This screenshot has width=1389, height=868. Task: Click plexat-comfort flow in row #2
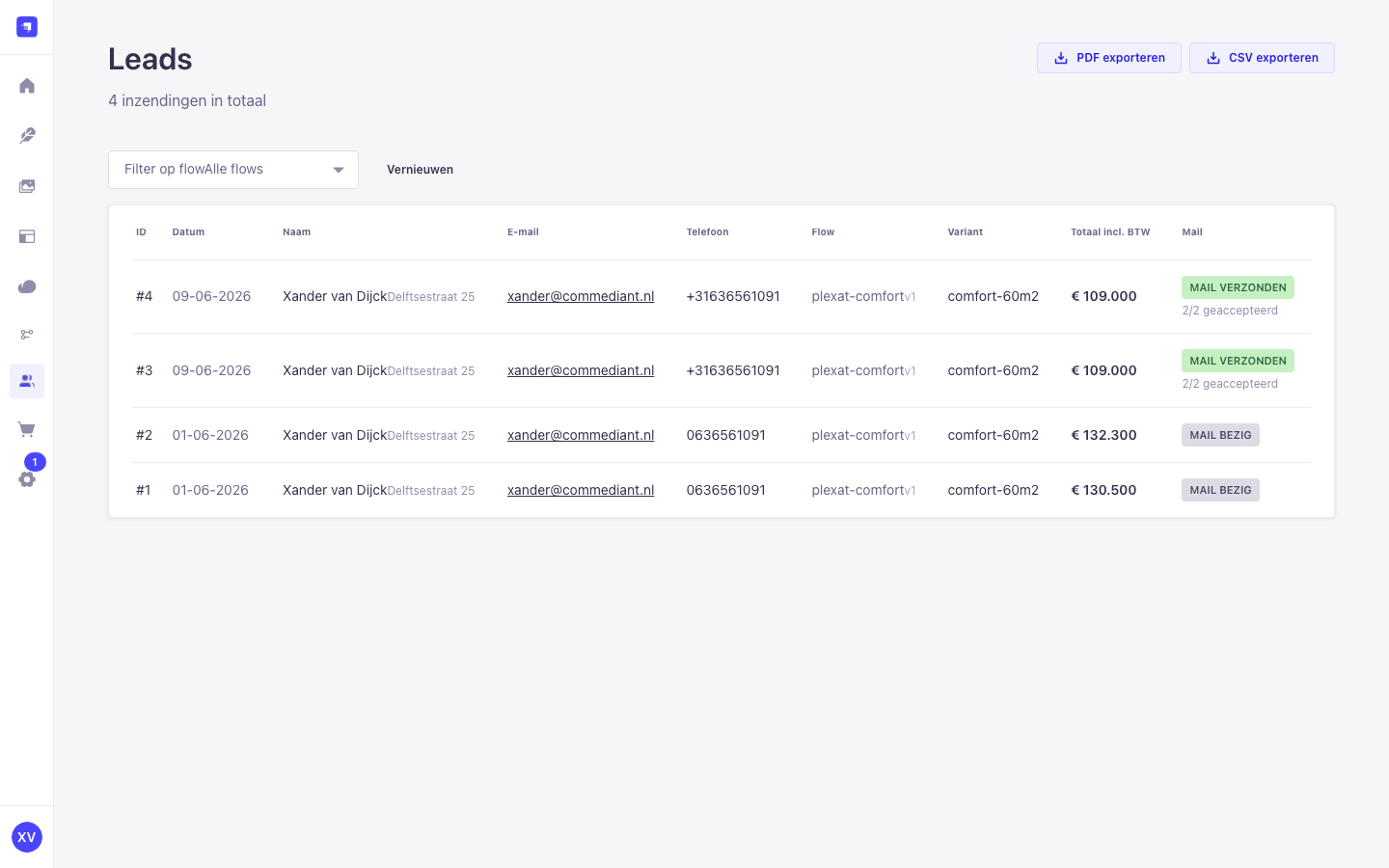[x=858, y=435]
